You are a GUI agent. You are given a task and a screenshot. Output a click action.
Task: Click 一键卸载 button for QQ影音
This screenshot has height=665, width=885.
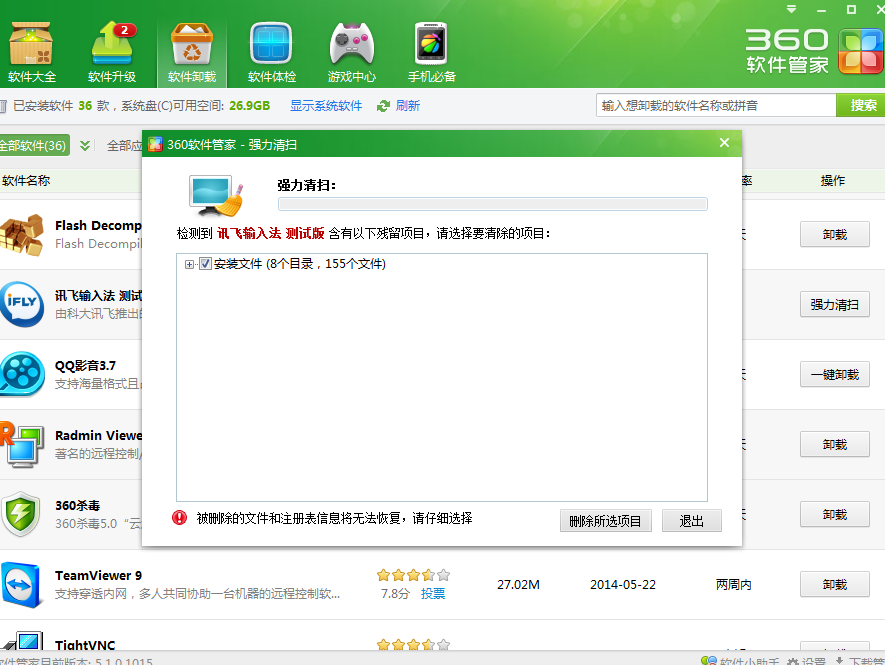tap(834, 375)
